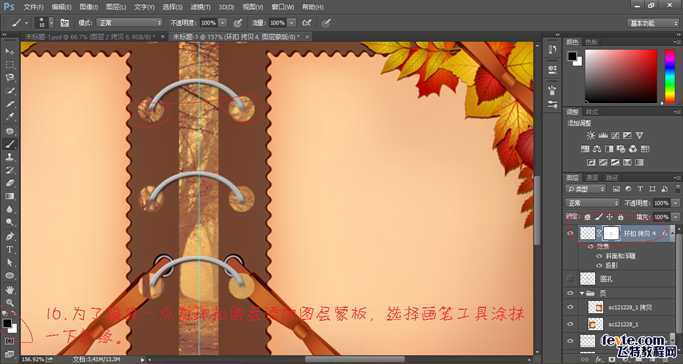This screenshot has width=683, height=364.
Task: Hide the 环扣 拷贝 4 layer
Action: pos(570,234)
